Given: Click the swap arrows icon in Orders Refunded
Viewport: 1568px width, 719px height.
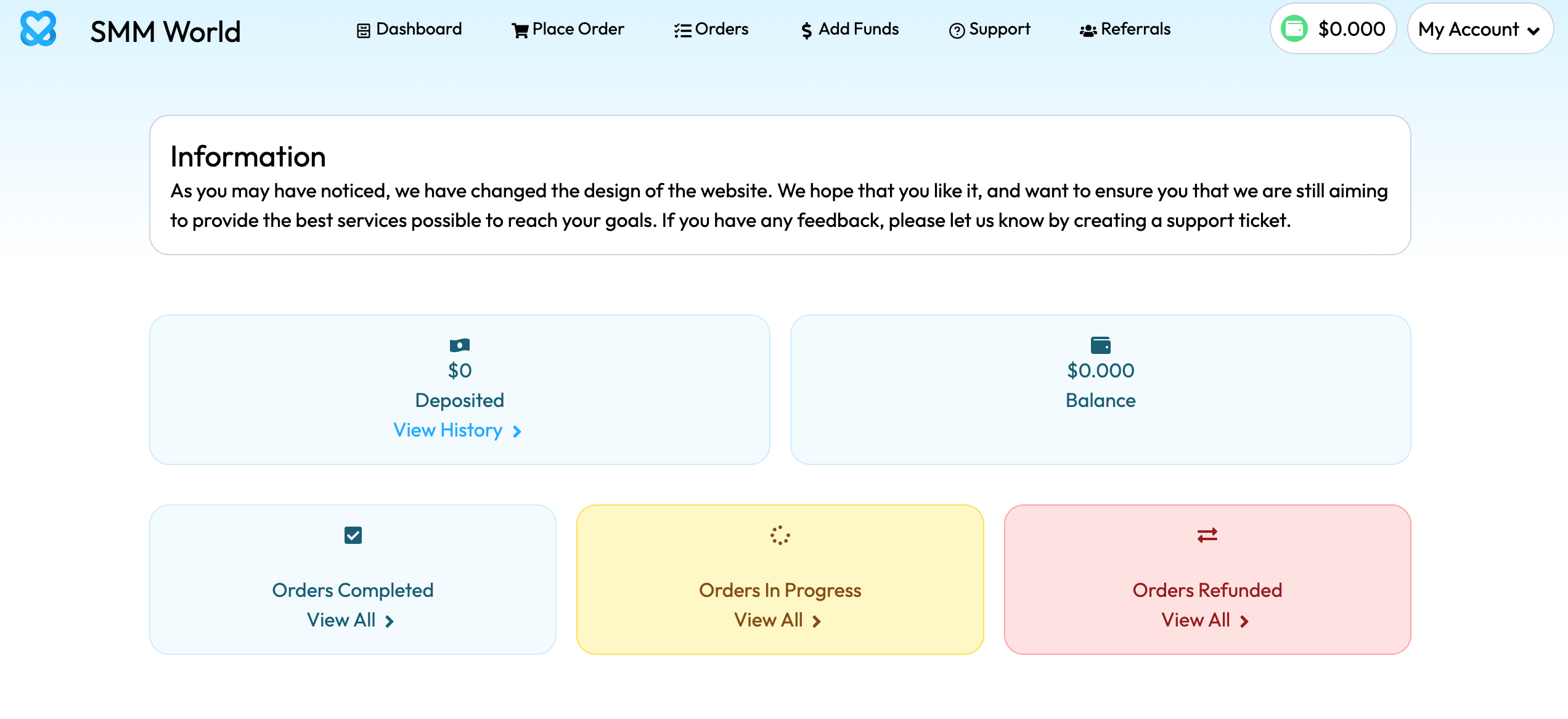Looking at the screenshot, I should (1207, 535).
